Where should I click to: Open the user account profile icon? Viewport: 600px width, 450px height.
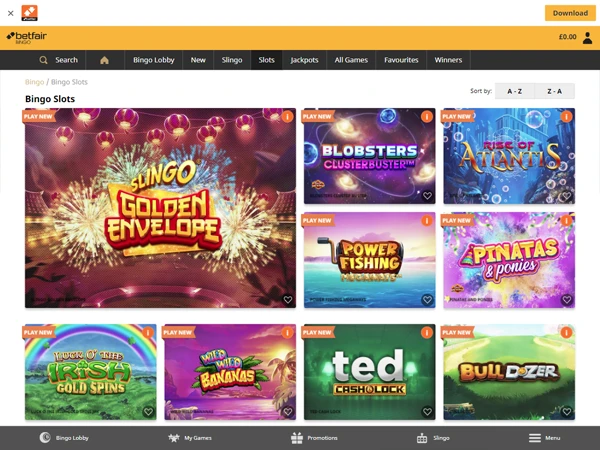(587, 38)
